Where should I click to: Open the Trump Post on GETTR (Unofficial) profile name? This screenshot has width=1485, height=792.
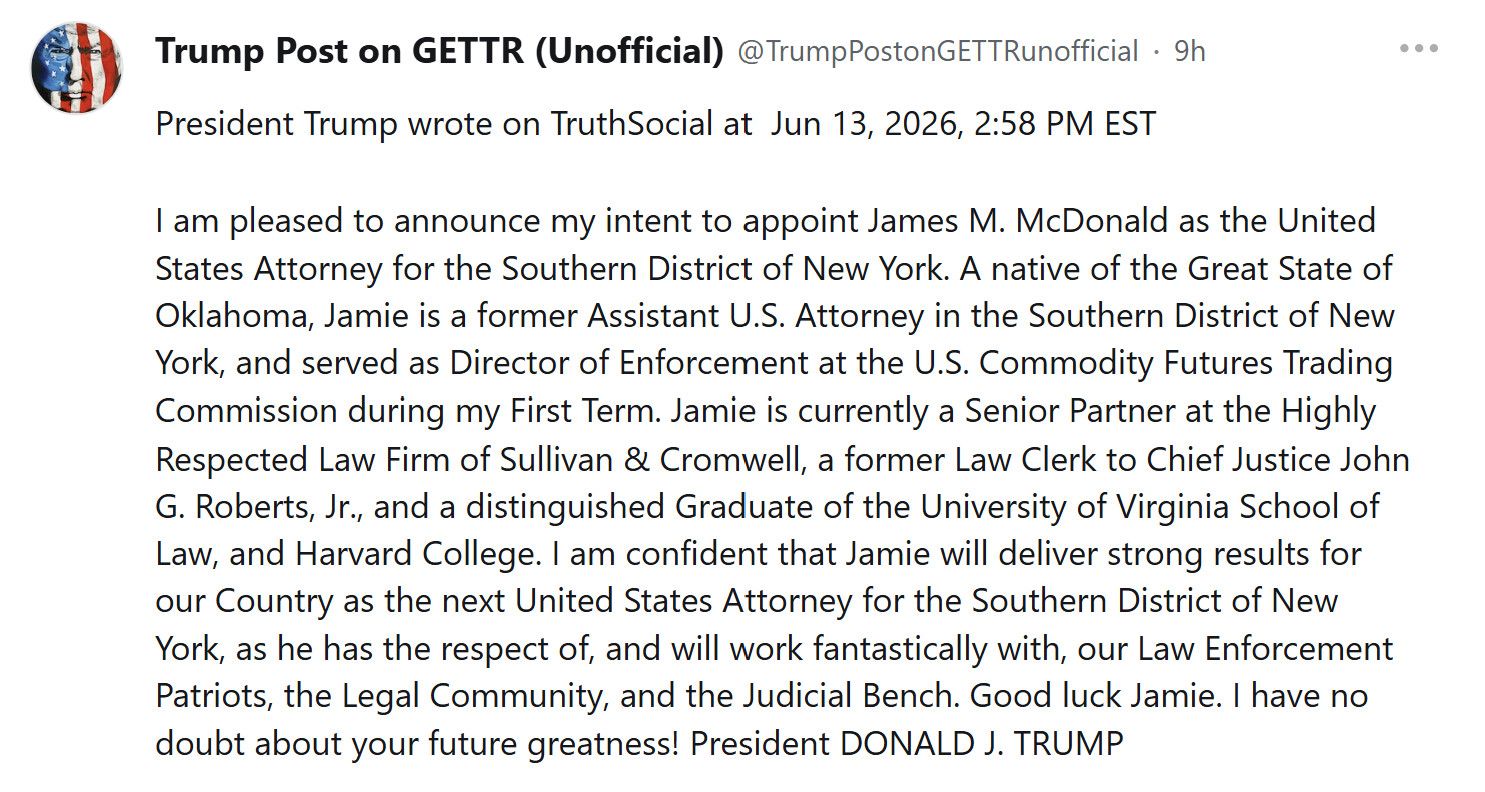(439, 51)
